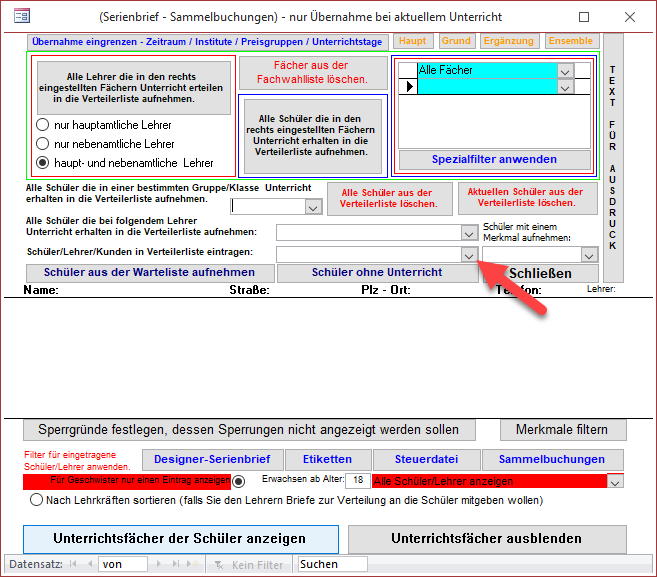Screen dimensions: 657x577
Task: Enable 'Nach Lehrkräften sortieren' radio option
Action: [x=38, y=499]
